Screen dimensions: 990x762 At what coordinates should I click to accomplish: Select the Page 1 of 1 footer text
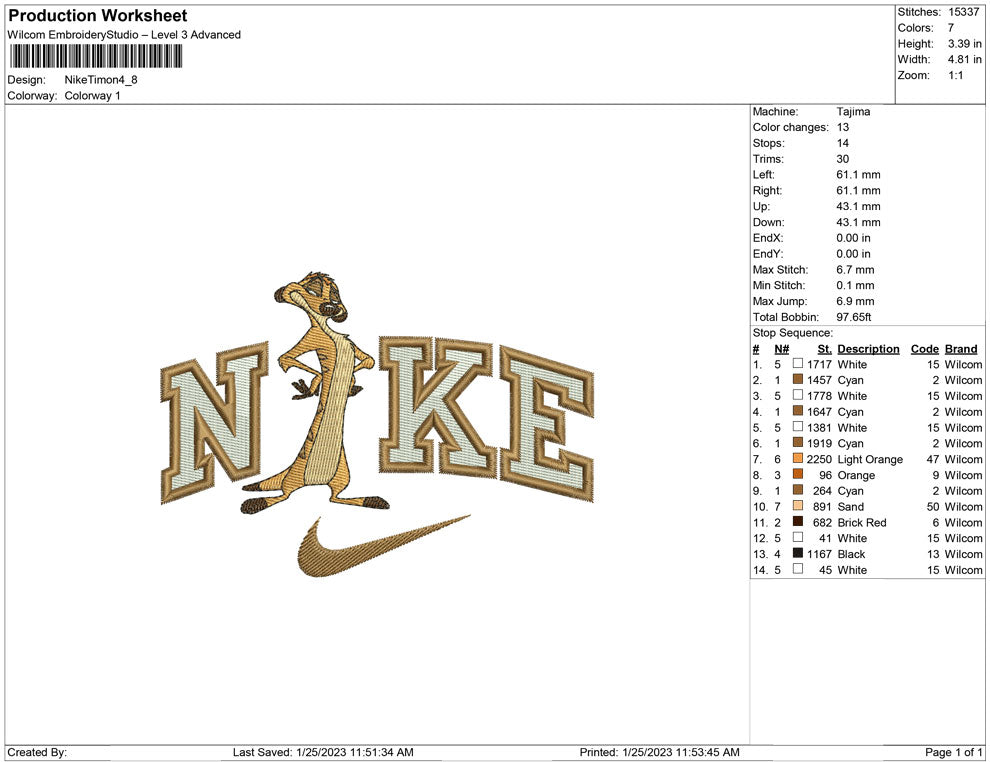tap(953, 753)
